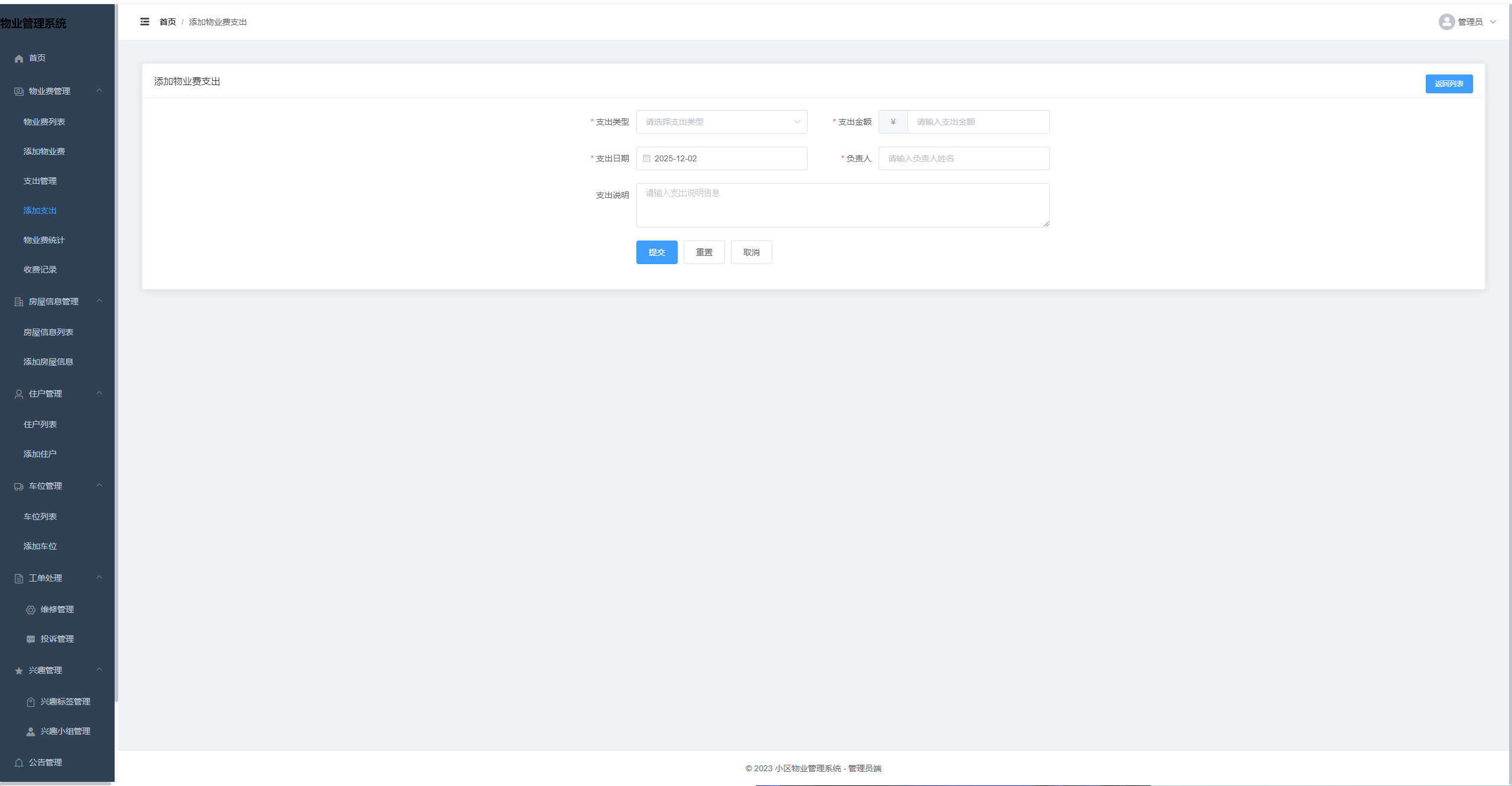The height and width of the screenshot is (786, 1512).
Task: Click the calendar icon in the expense date field
Action: pyautogui.click(x=646, y=158)
